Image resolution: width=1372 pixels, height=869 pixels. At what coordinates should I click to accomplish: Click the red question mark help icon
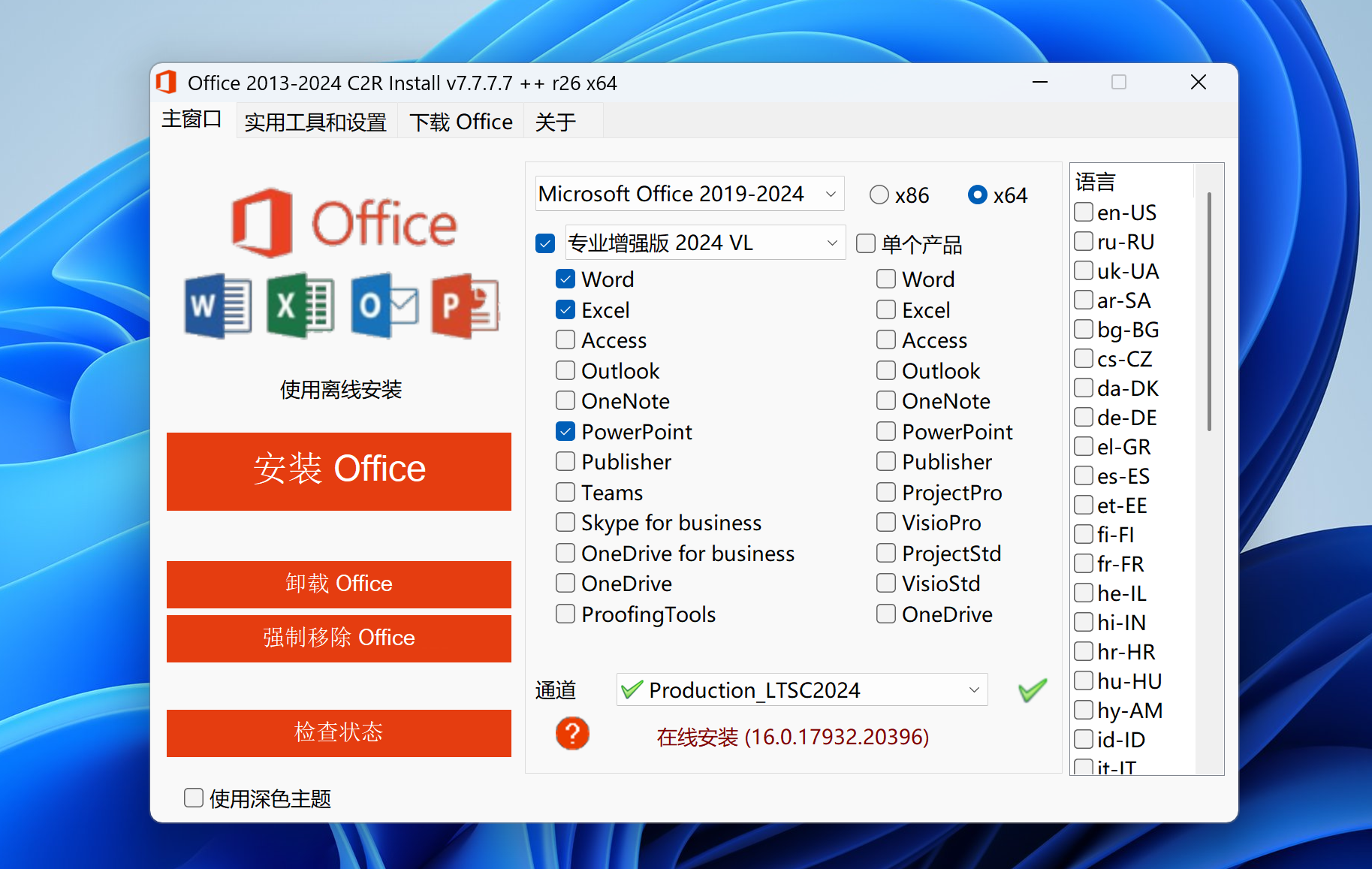(x=572, y=734)
